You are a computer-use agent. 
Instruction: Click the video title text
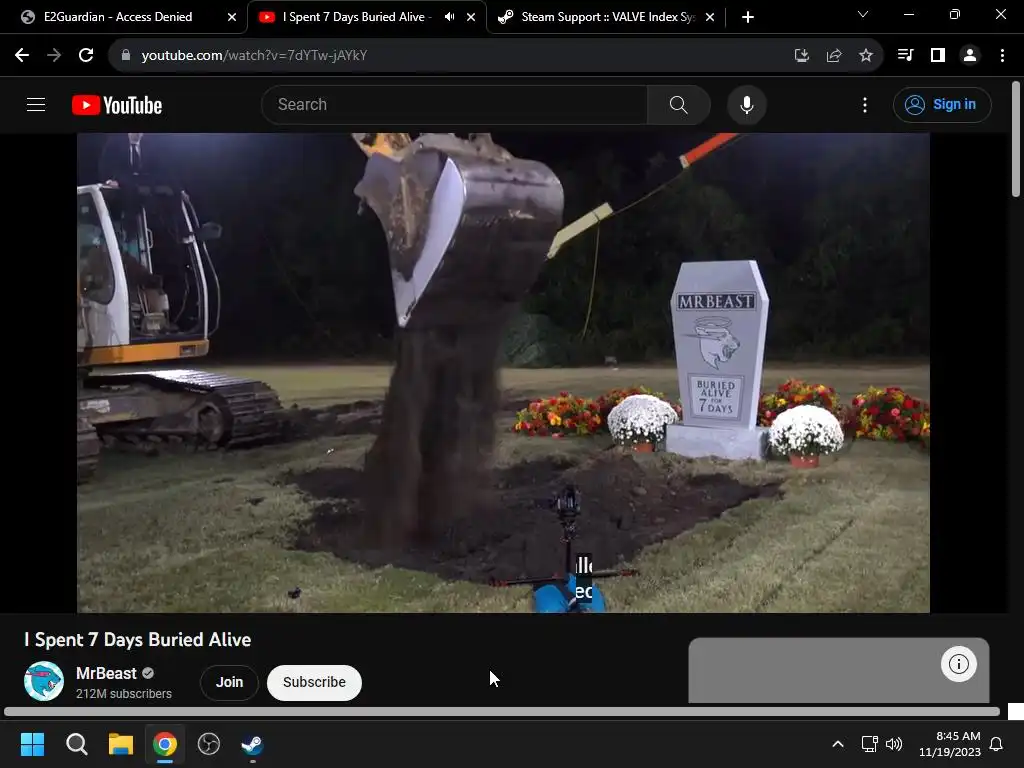(x=137, y=639)
